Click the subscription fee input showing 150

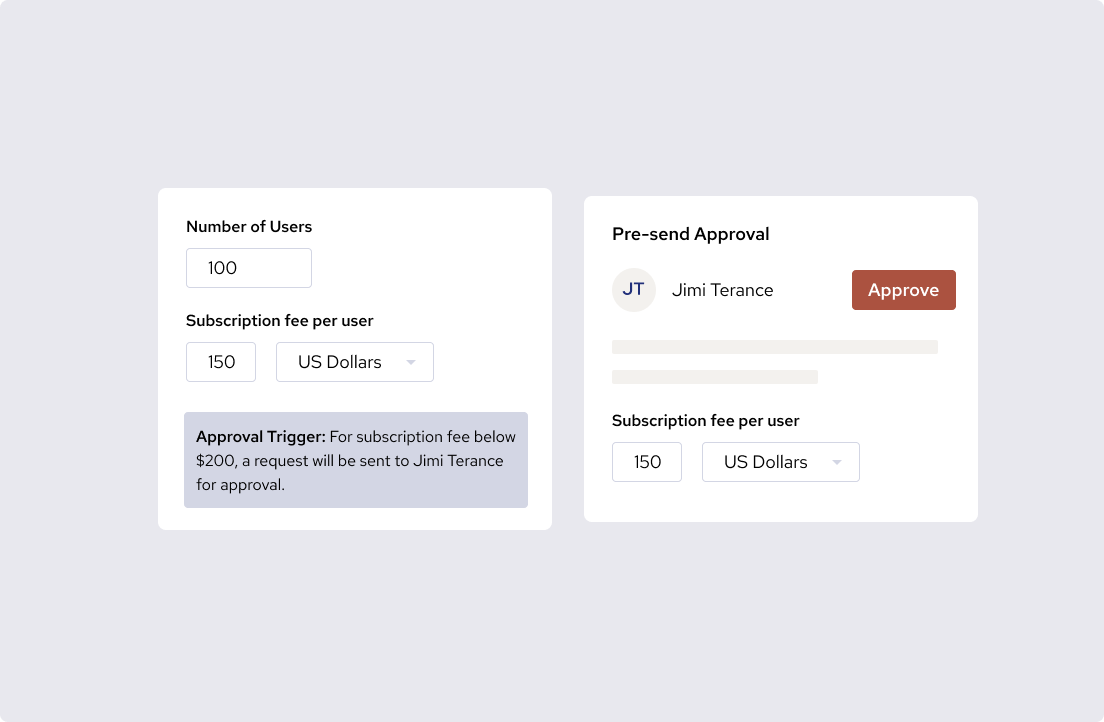[x=220, y=362]
